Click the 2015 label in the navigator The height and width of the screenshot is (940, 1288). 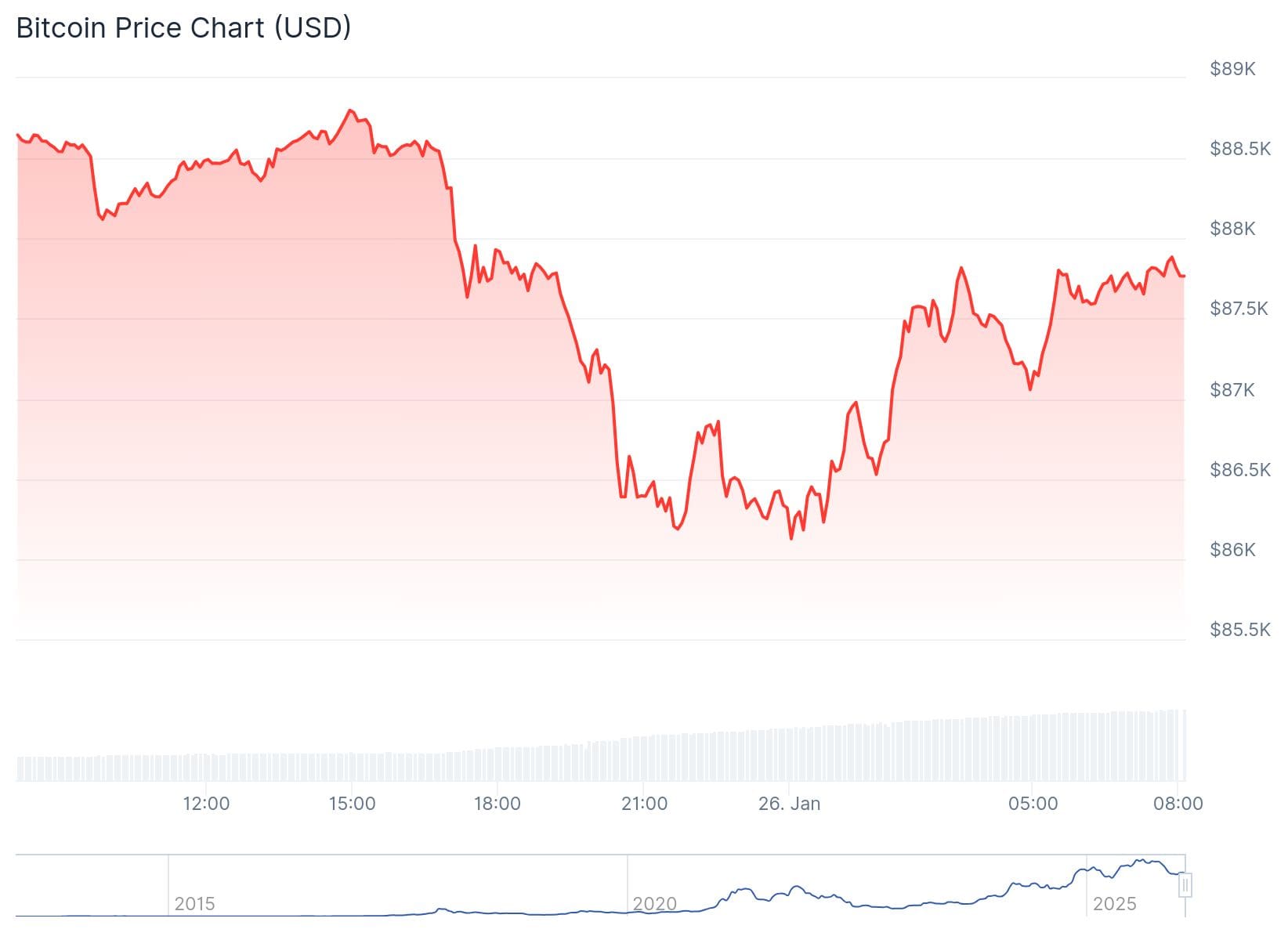click(194, 904)
